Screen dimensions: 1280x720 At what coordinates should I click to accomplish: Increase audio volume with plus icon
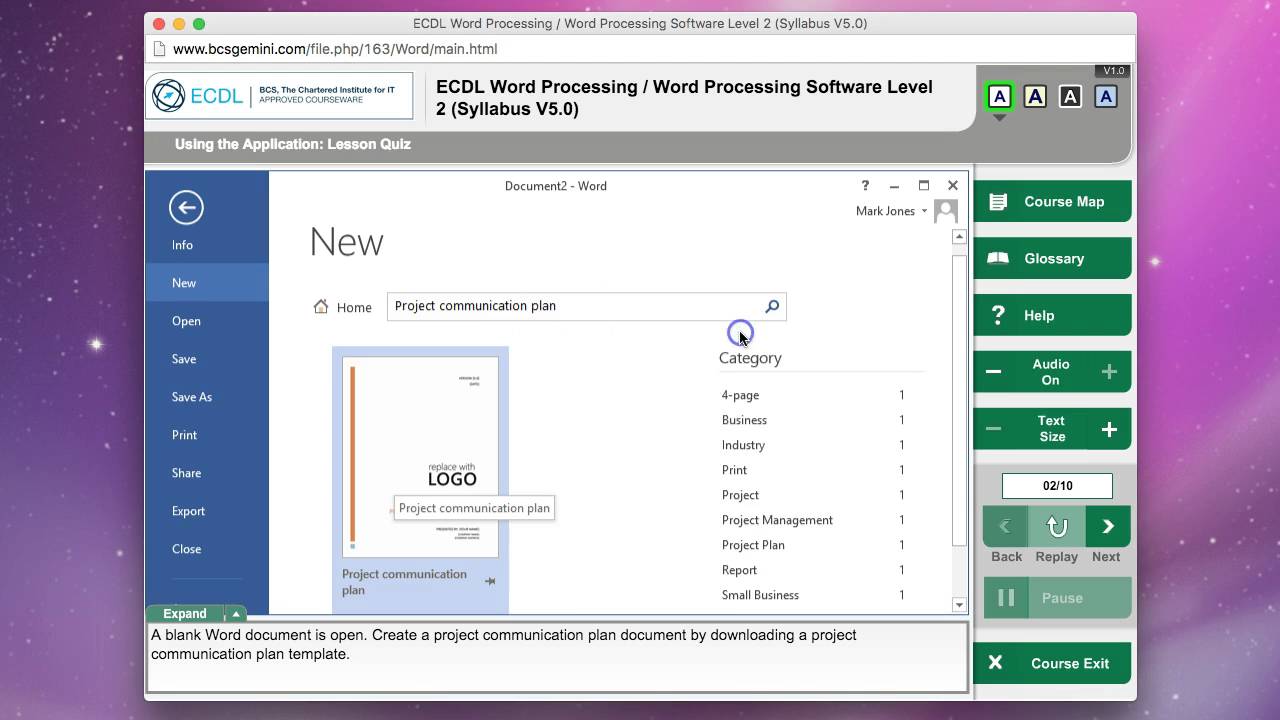(1109, 372)
